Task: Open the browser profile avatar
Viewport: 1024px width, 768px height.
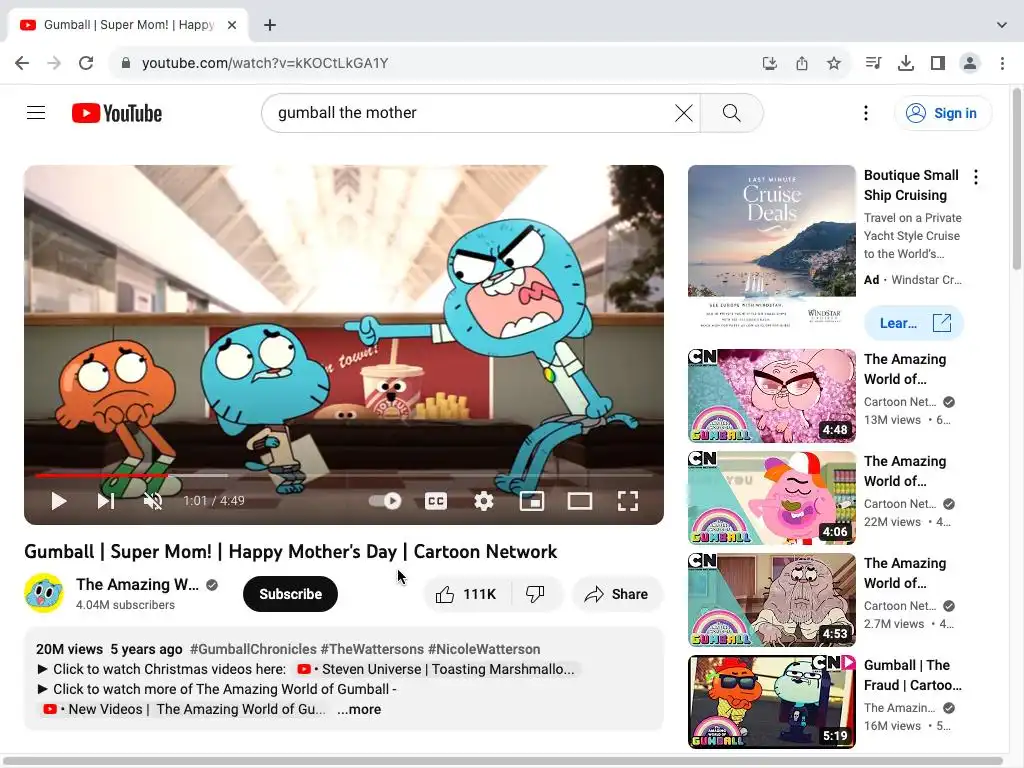Action: [970, 63]
